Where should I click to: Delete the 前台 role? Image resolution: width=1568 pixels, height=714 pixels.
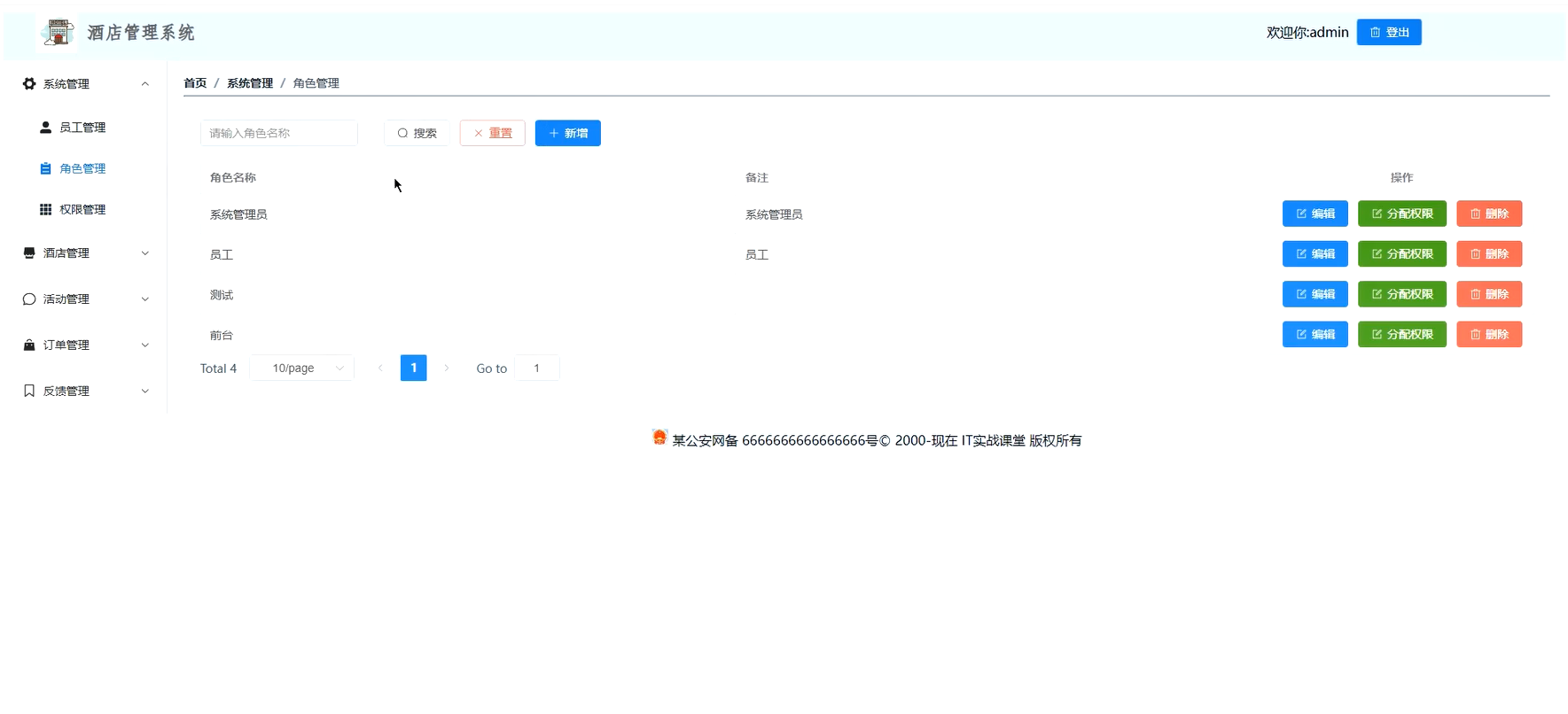click(x=1489, y=334)
